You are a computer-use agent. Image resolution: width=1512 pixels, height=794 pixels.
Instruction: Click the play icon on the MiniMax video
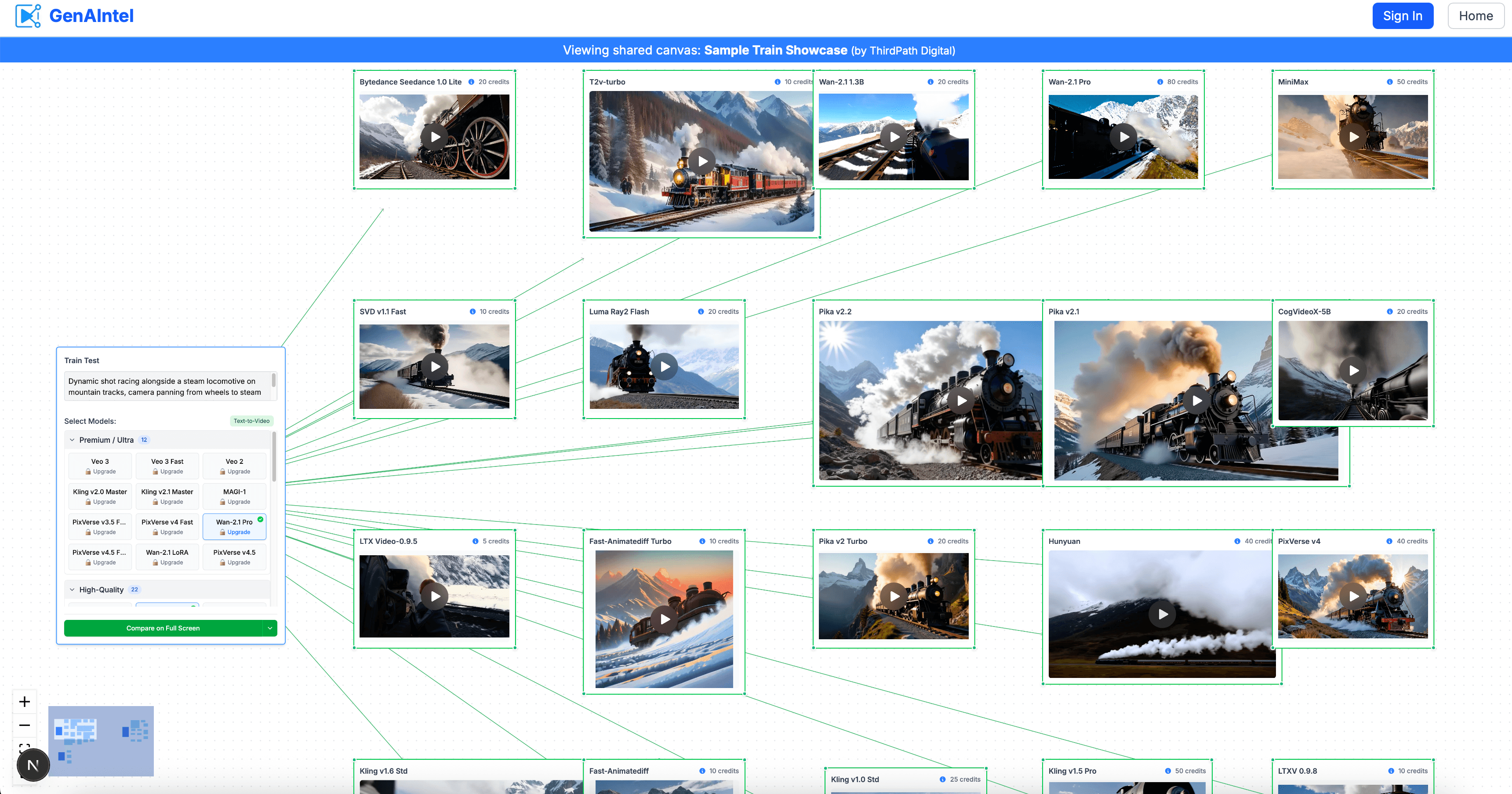coord(1353,137)
